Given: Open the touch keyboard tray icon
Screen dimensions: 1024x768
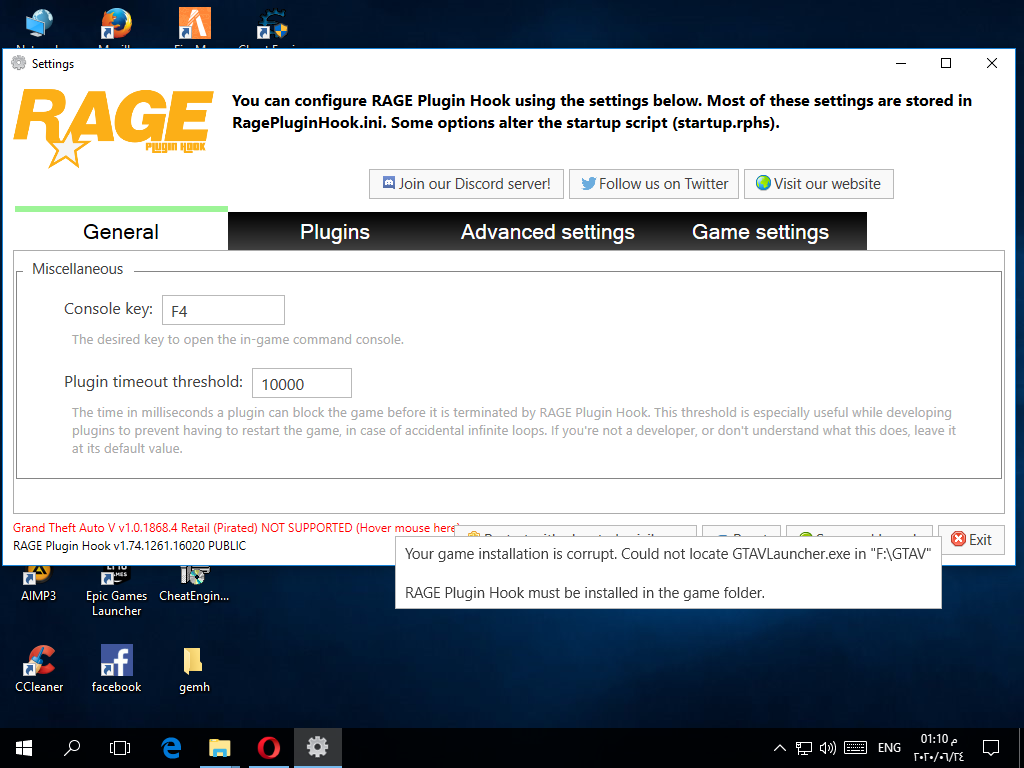Looking at the screenshot, I should click(856, 748).
